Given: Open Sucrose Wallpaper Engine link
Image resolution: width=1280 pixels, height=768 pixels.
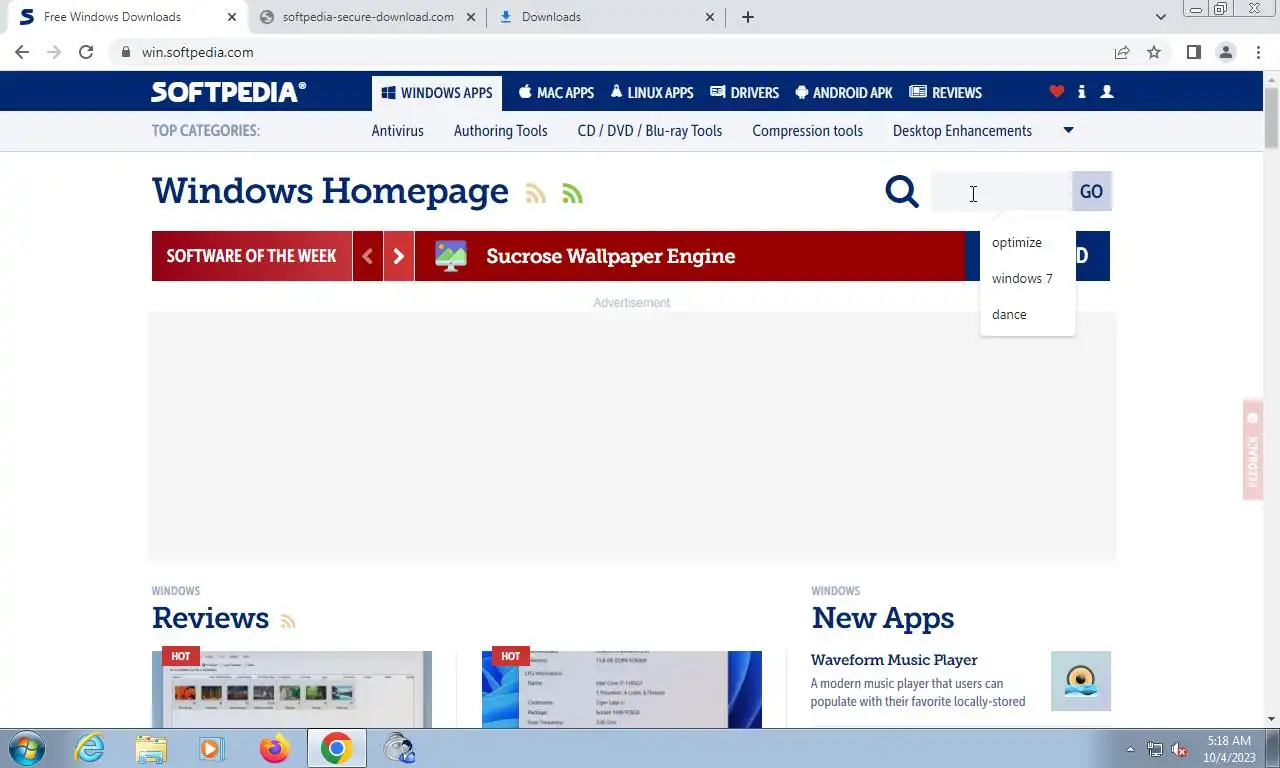Looking at the screenshot, I should pos(611,256).
